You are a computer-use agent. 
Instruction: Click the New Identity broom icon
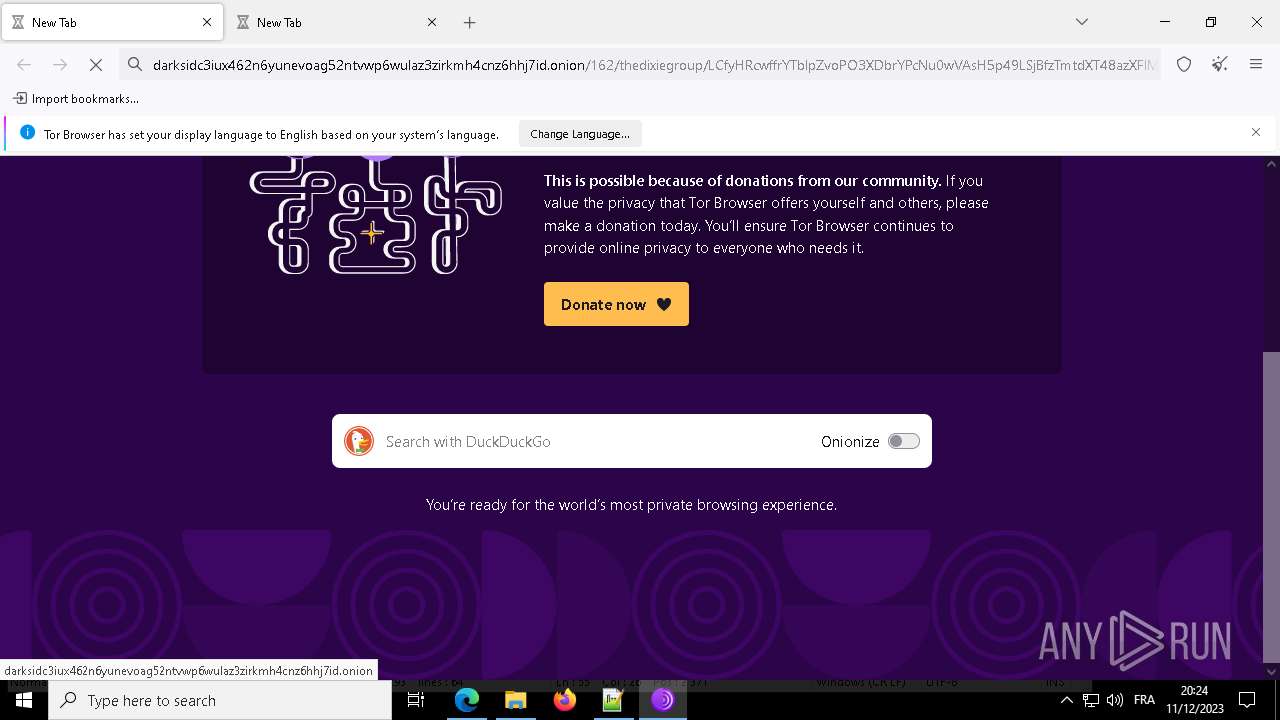point(1220,65)
